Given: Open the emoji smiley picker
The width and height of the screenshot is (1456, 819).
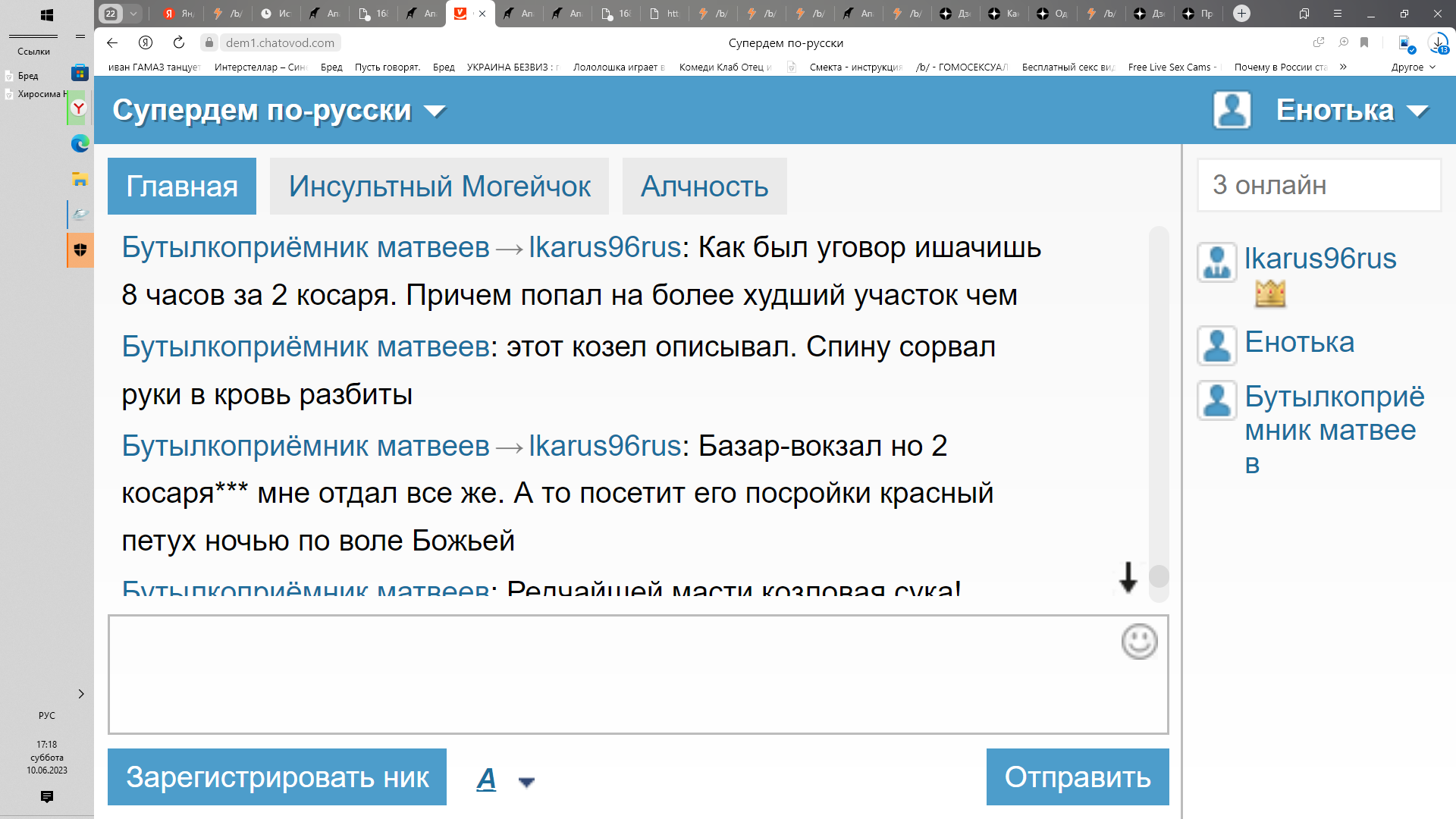Looking at the screenshot, I should pyautogui.click(x=1139, y=642).
